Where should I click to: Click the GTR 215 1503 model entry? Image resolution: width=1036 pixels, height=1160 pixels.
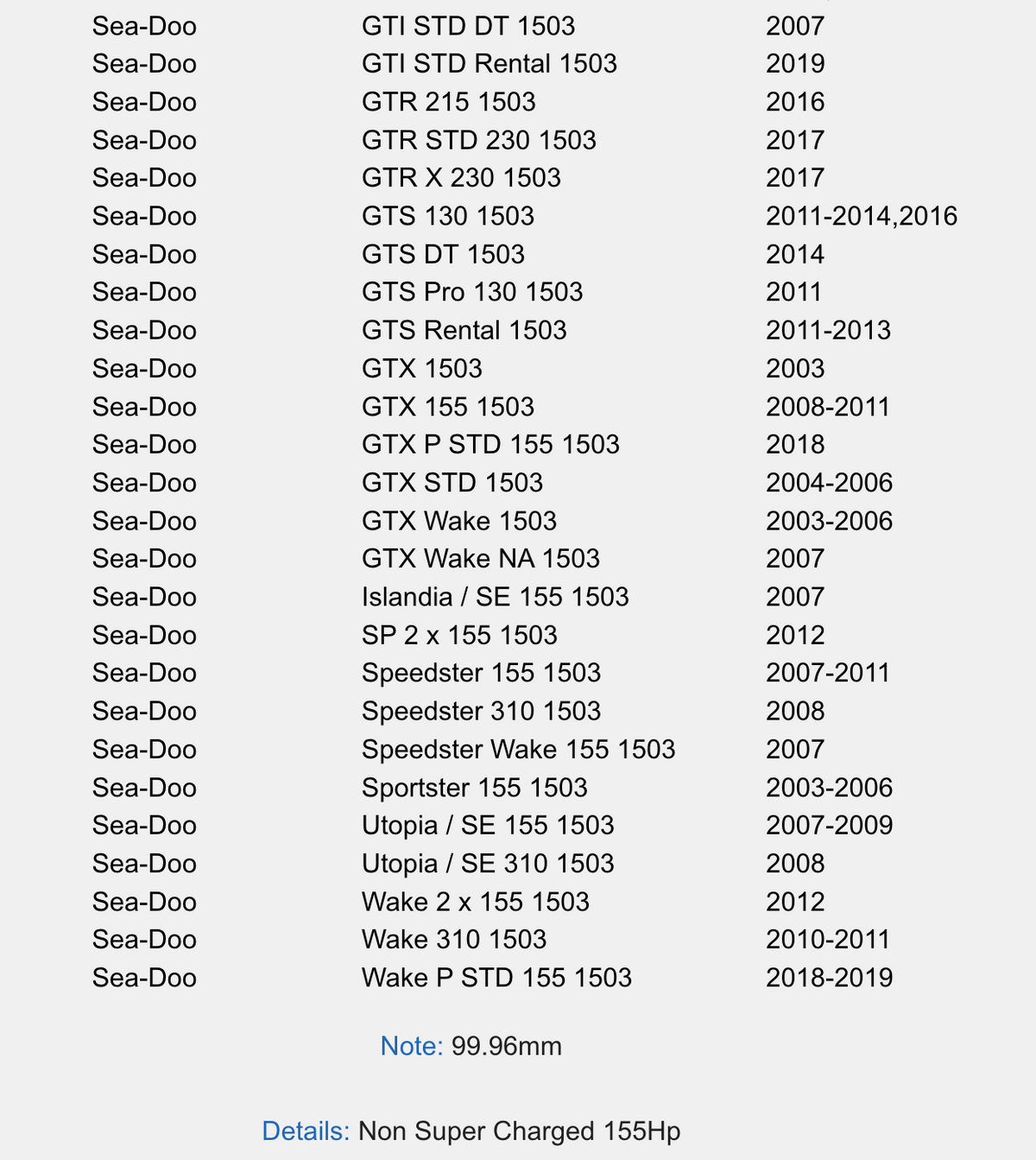coord(448,102)
